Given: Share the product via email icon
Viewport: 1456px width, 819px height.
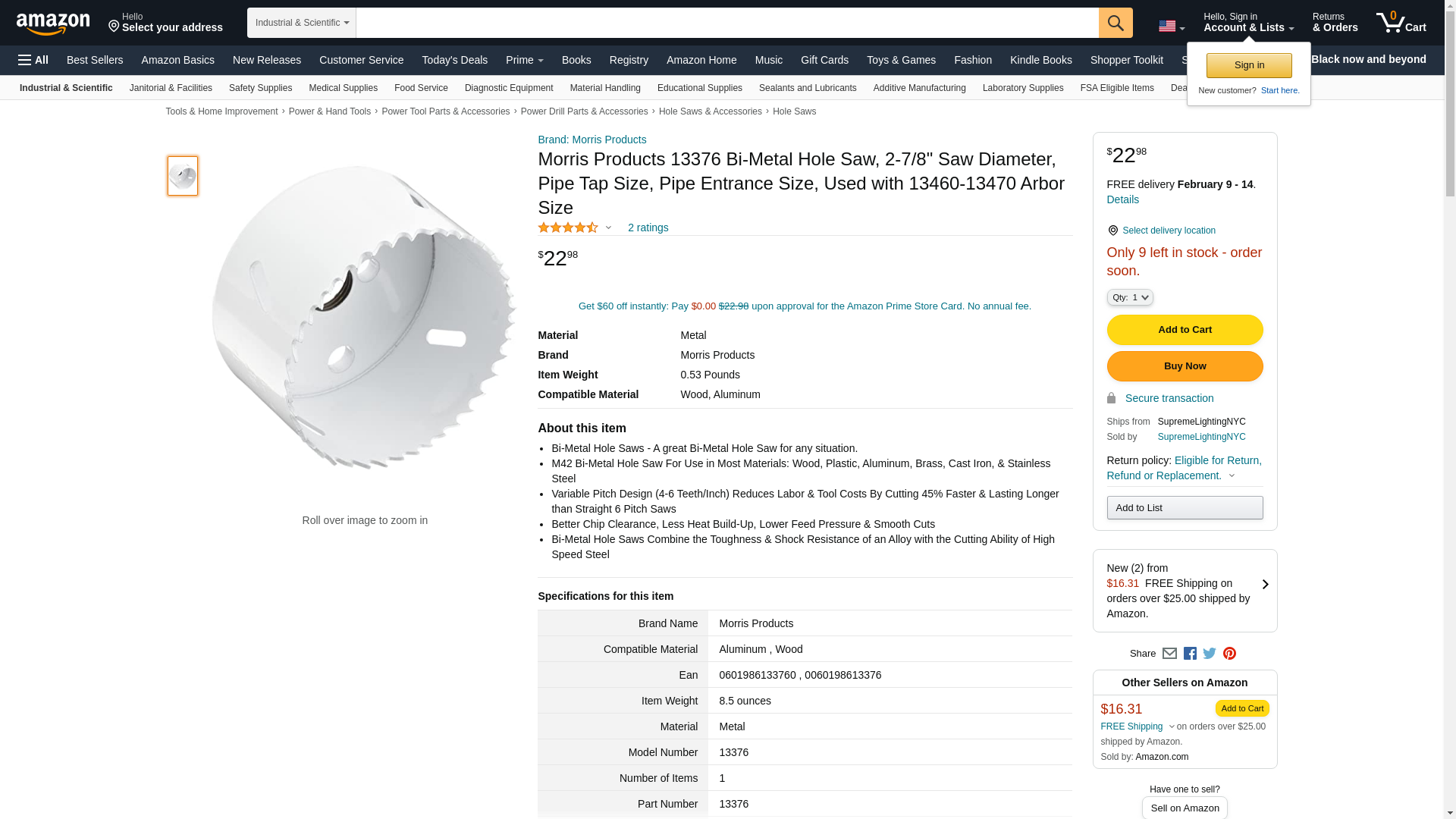Looking at the screenshot, I should point(1169,654).
